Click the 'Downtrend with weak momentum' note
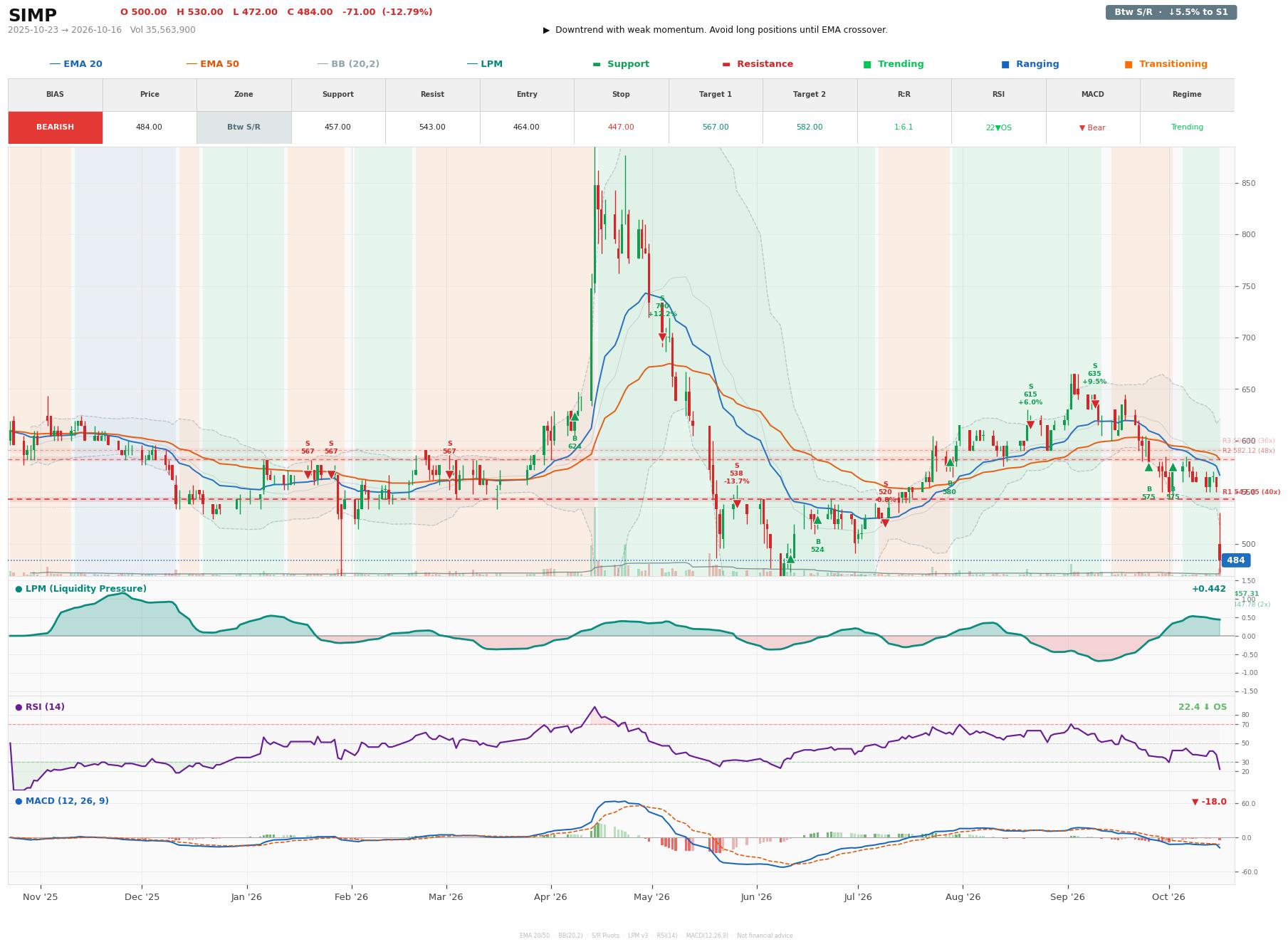Viewport: 1288px width, 947px height. [x=716, y=30]
